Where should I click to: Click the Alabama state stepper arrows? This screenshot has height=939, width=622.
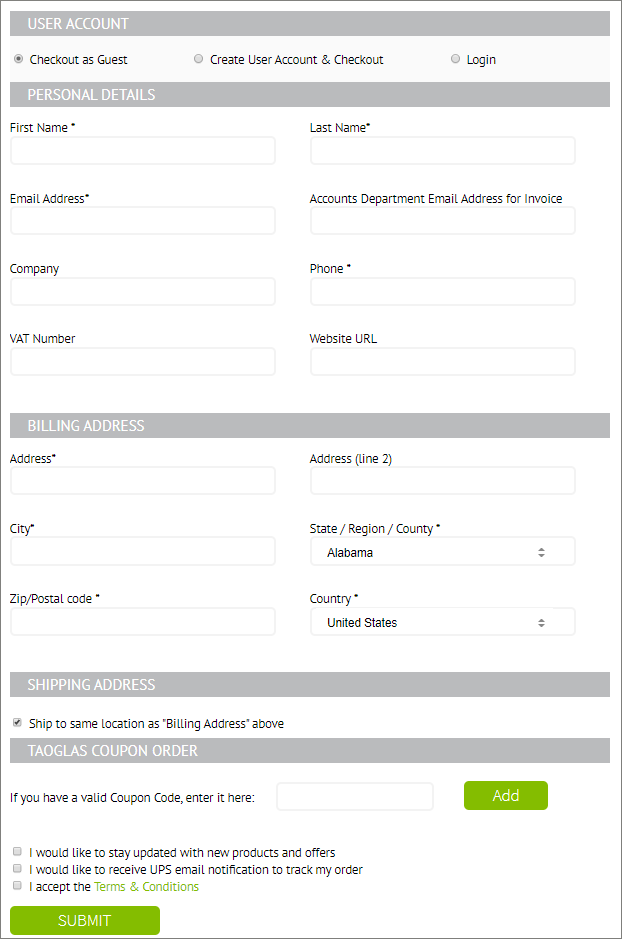pos(541,551)
